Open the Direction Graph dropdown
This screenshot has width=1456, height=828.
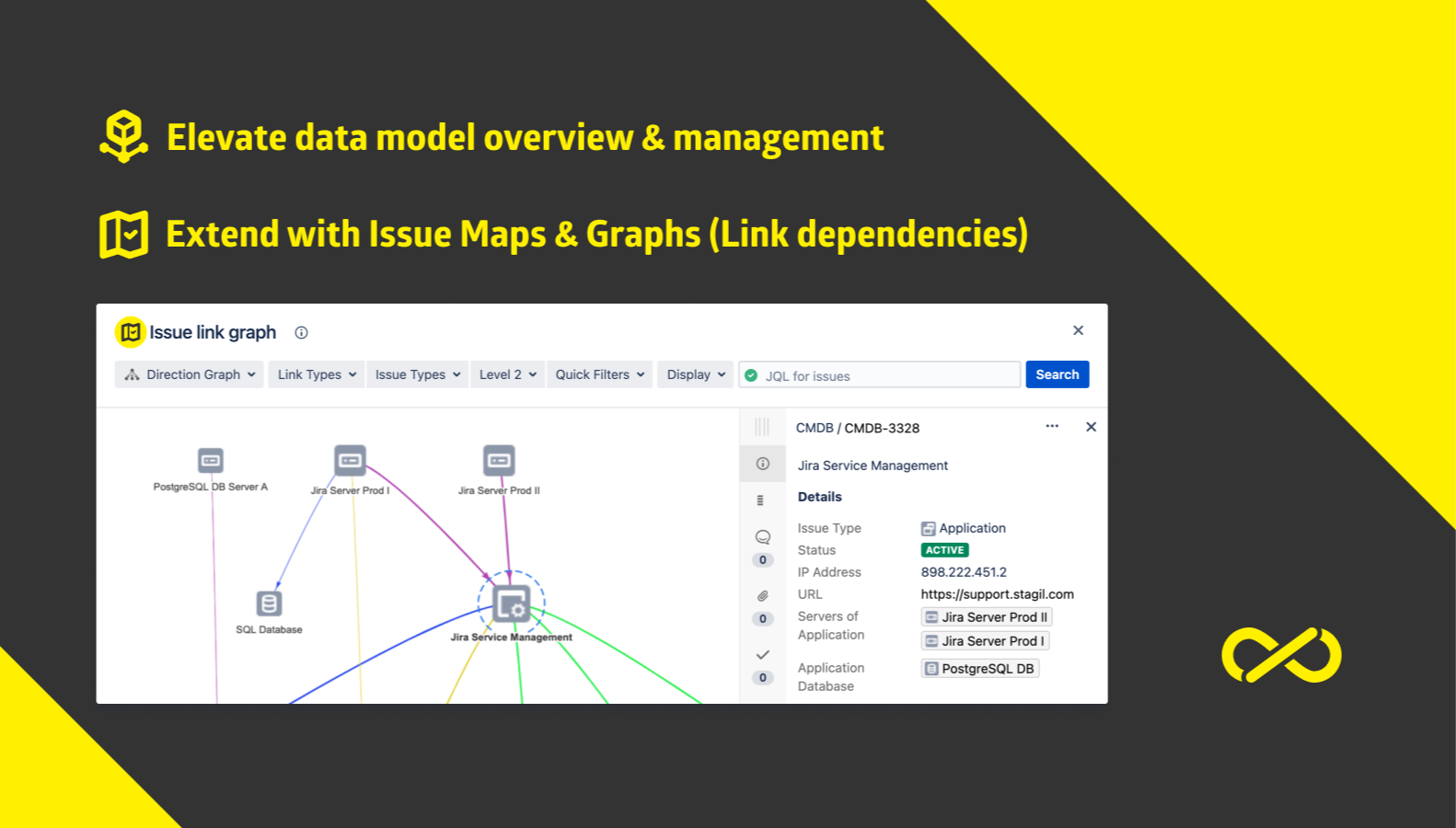click(x=190, y=374)
